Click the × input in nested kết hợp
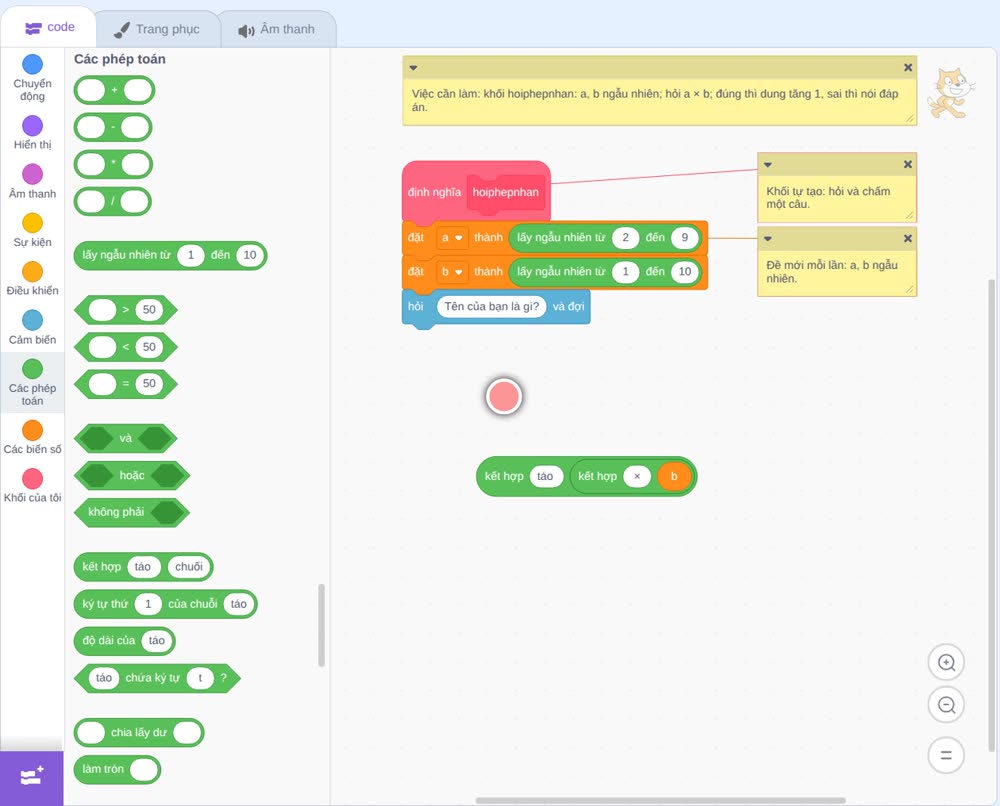Viewport: 1000px width, 806px height. coord(636,476)
